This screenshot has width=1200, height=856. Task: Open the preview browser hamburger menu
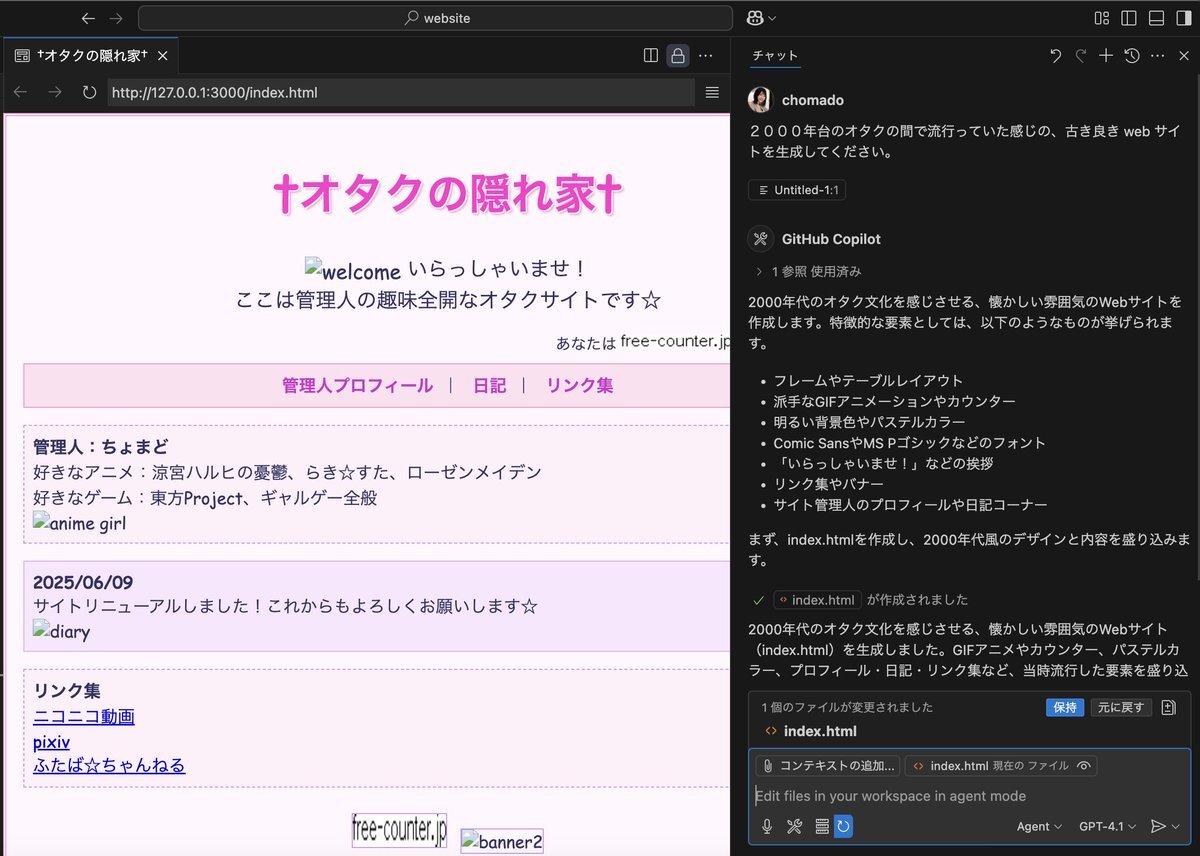712,92
